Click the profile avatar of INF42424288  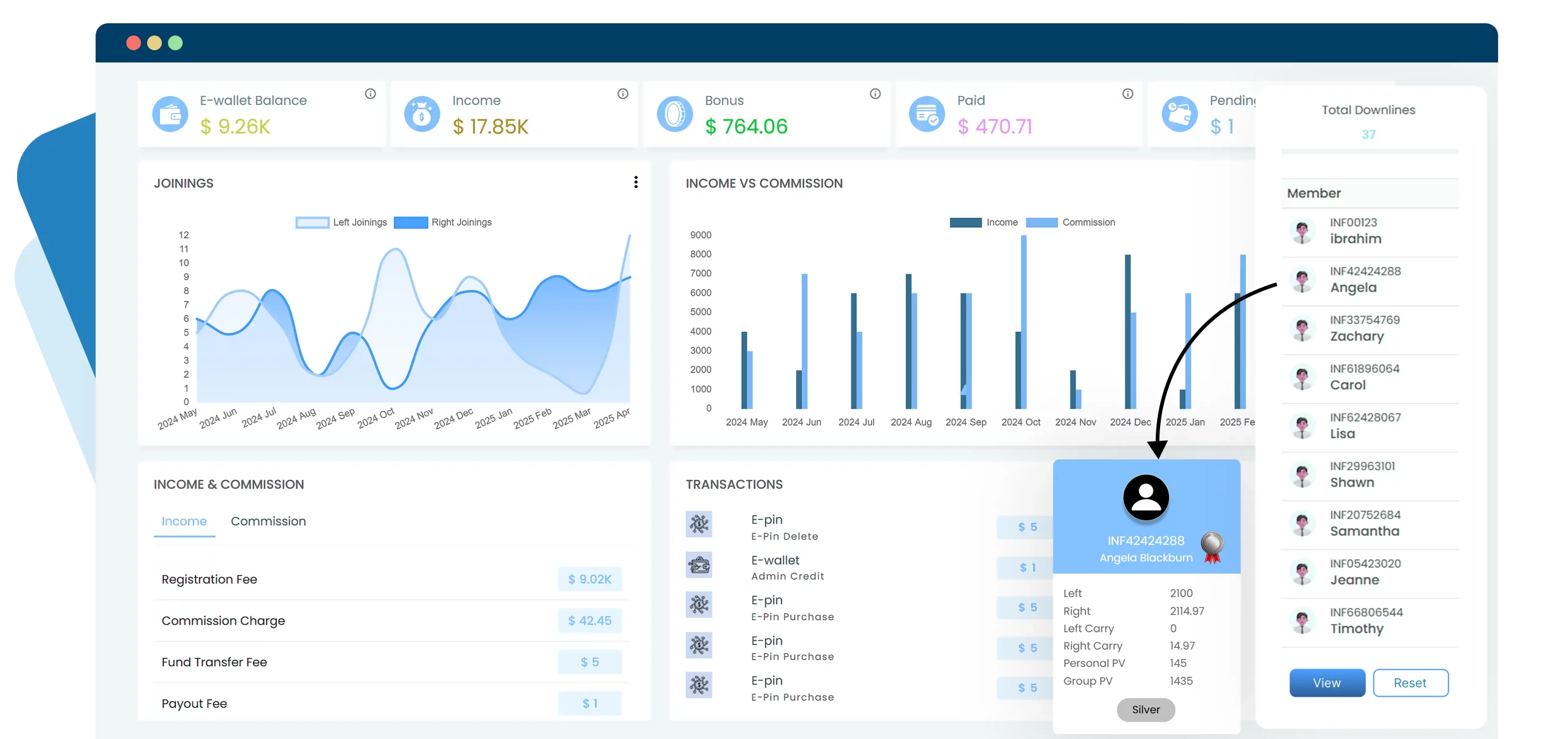pyautogui.click(x=1146, y=497)
